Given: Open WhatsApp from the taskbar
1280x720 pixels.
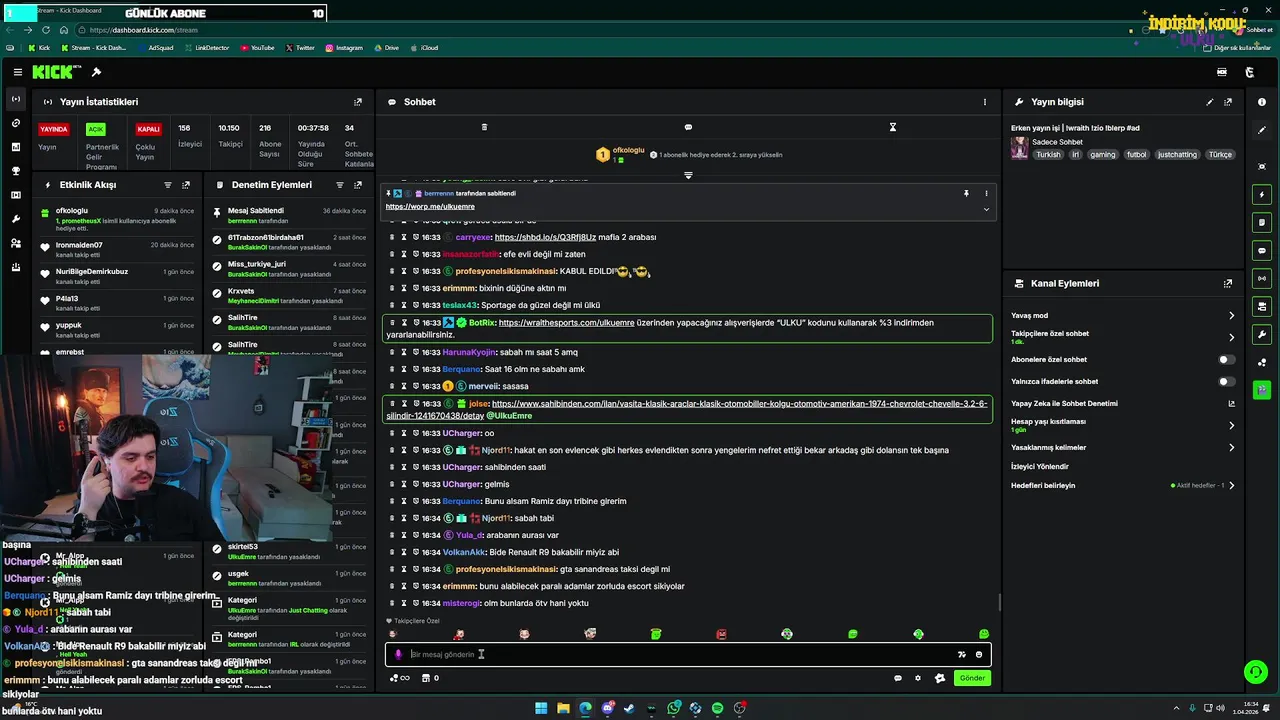Looking at the screenshot, I should [x=673, y=708].
